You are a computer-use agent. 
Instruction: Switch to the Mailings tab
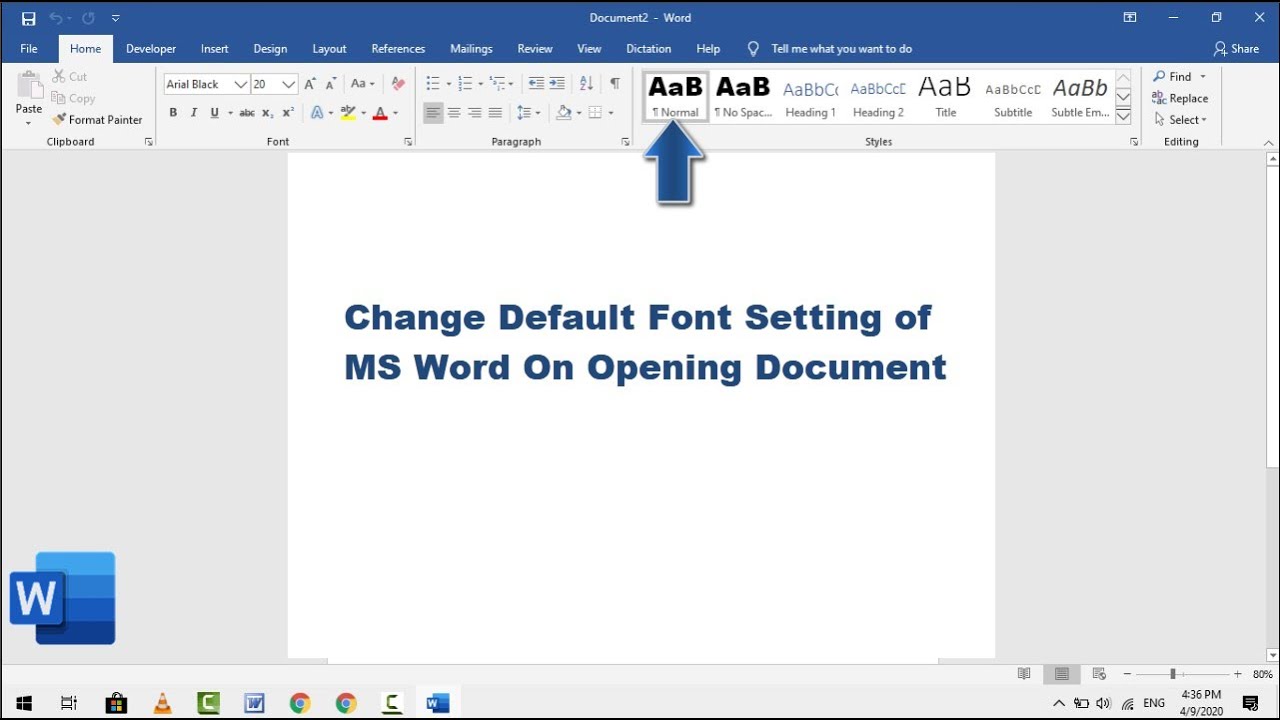(x=471, y=48)
